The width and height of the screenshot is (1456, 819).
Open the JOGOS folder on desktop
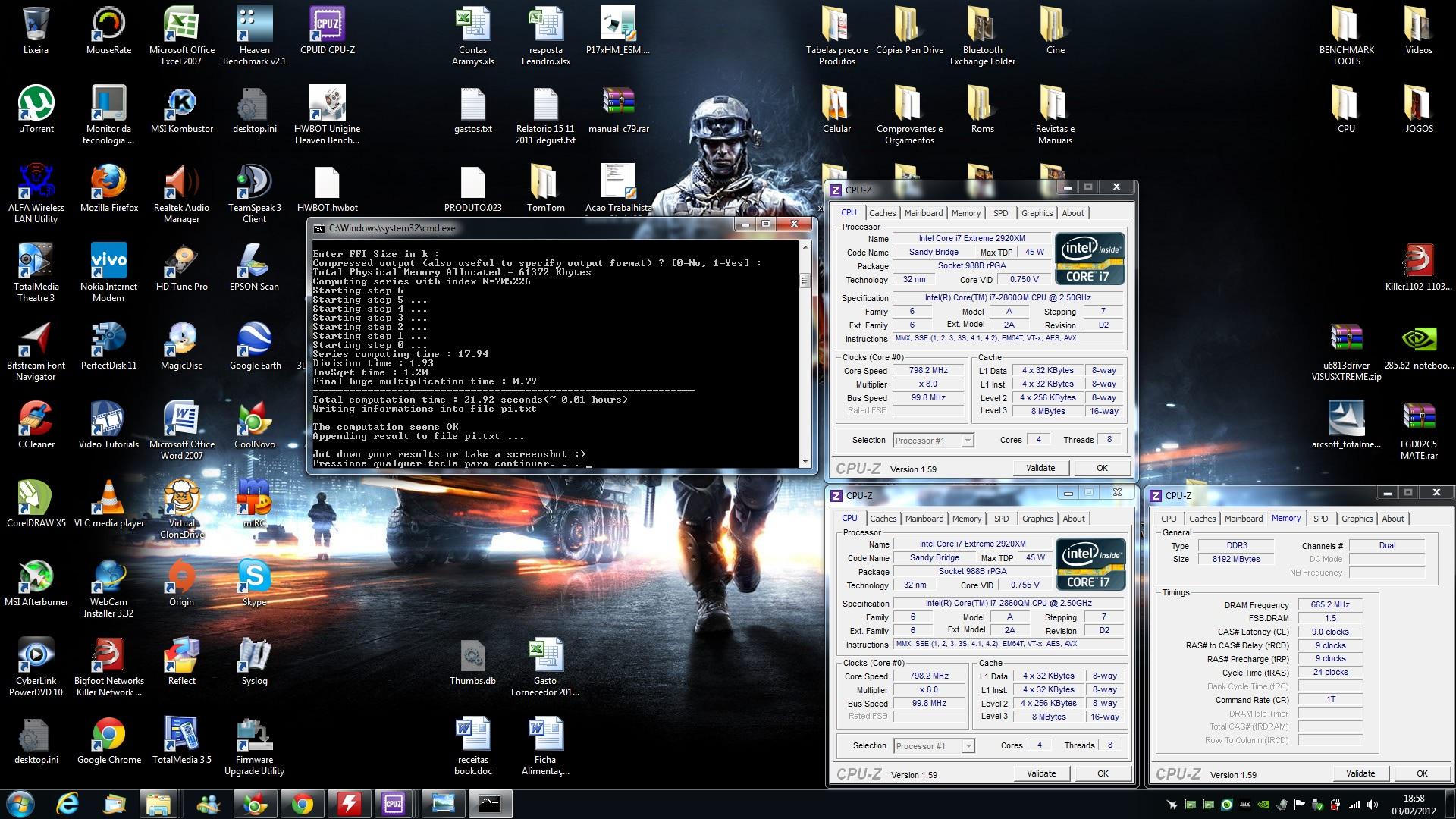point(1419,110)
